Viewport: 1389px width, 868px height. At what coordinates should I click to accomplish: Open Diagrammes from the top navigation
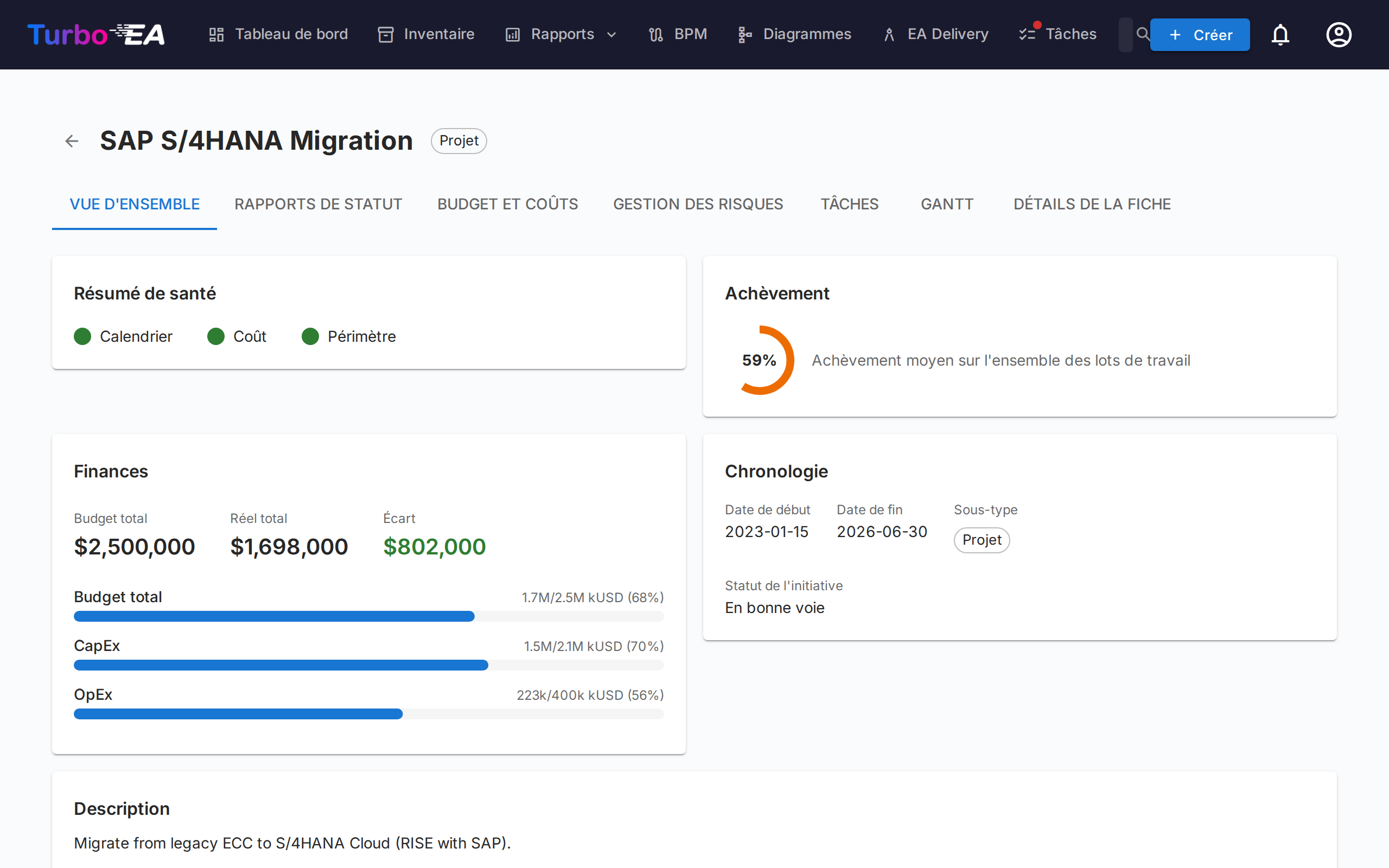click(x=794, y=34)
